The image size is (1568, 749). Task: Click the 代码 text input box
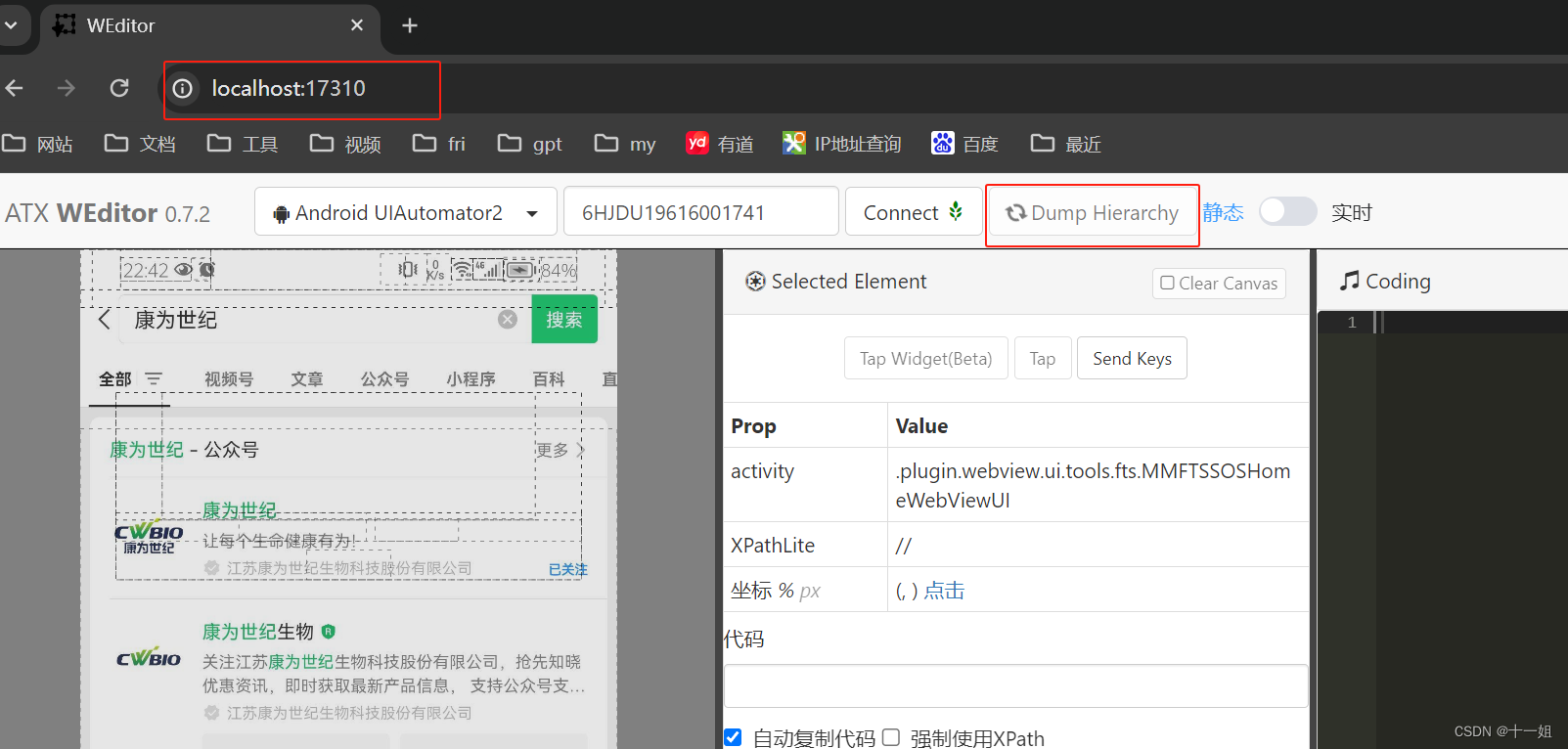point(1015,685)
